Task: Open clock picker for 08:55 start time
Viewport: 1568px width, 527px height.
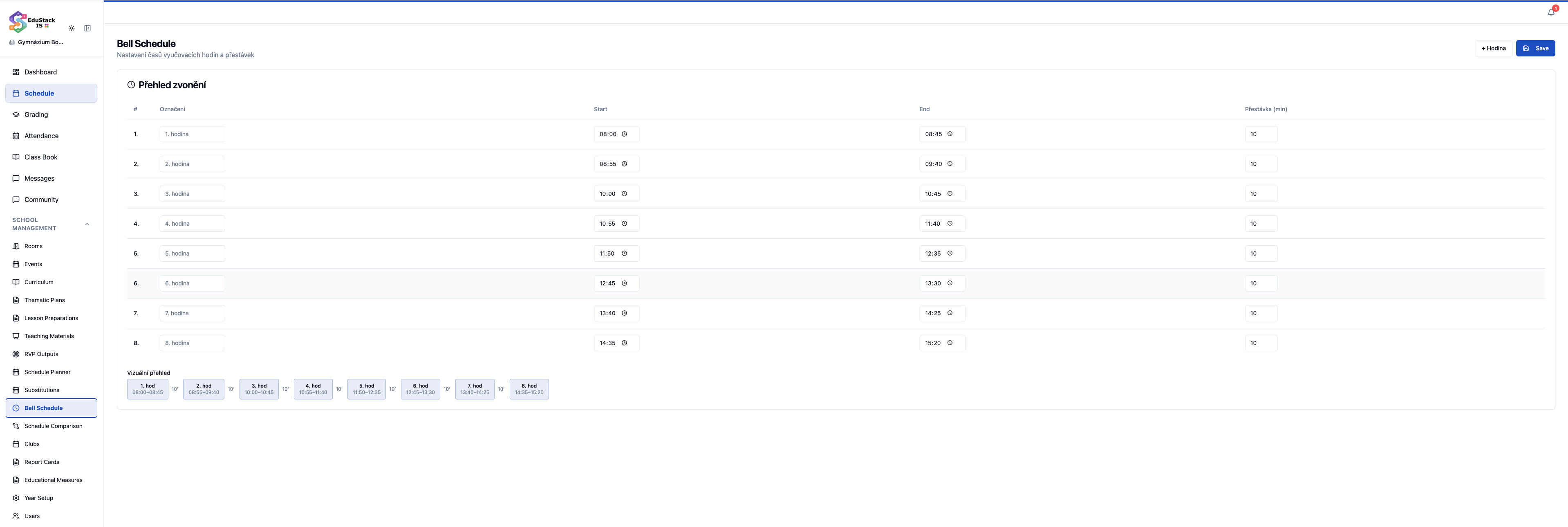Action: pyautogui.click(x=624, y=164)
